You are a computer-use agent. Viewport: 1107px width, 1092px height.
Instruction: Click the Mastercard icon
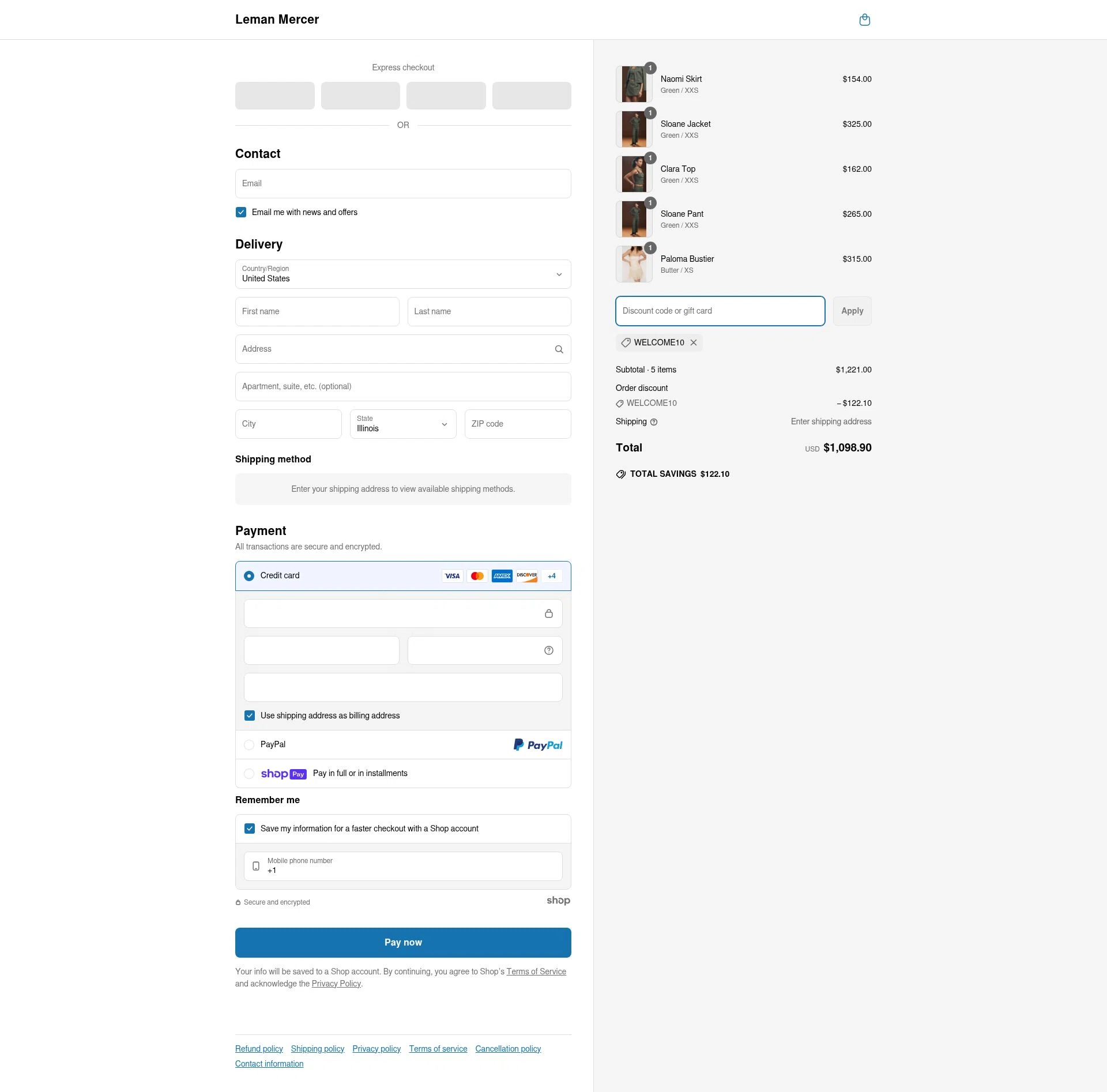(477, 575)
